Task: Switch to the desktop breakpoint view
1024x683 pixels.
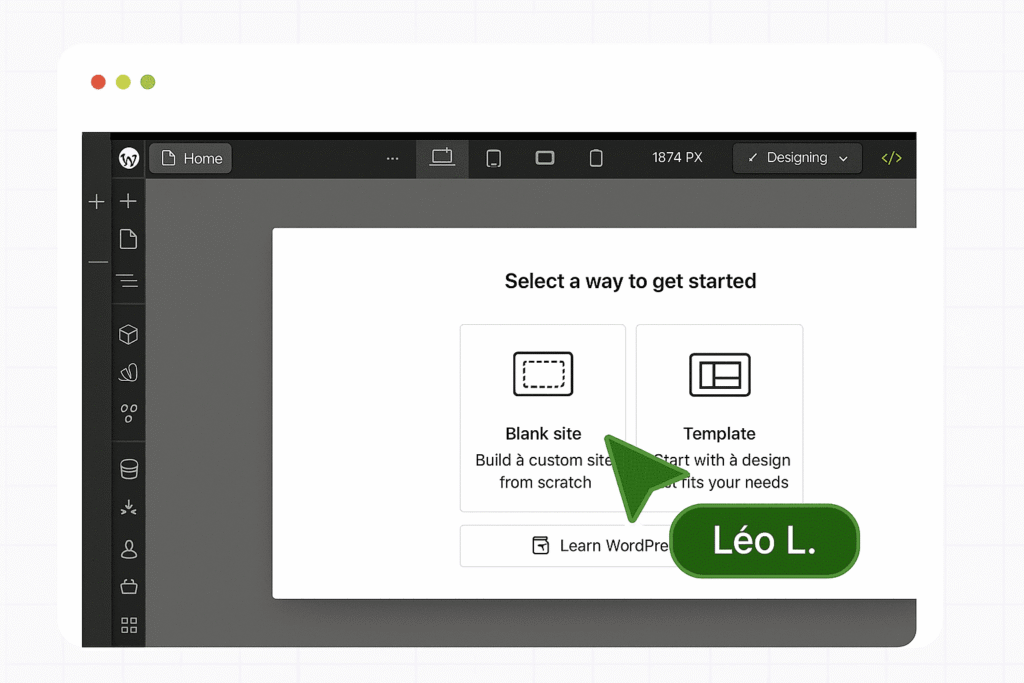Action: pos(442,158)
